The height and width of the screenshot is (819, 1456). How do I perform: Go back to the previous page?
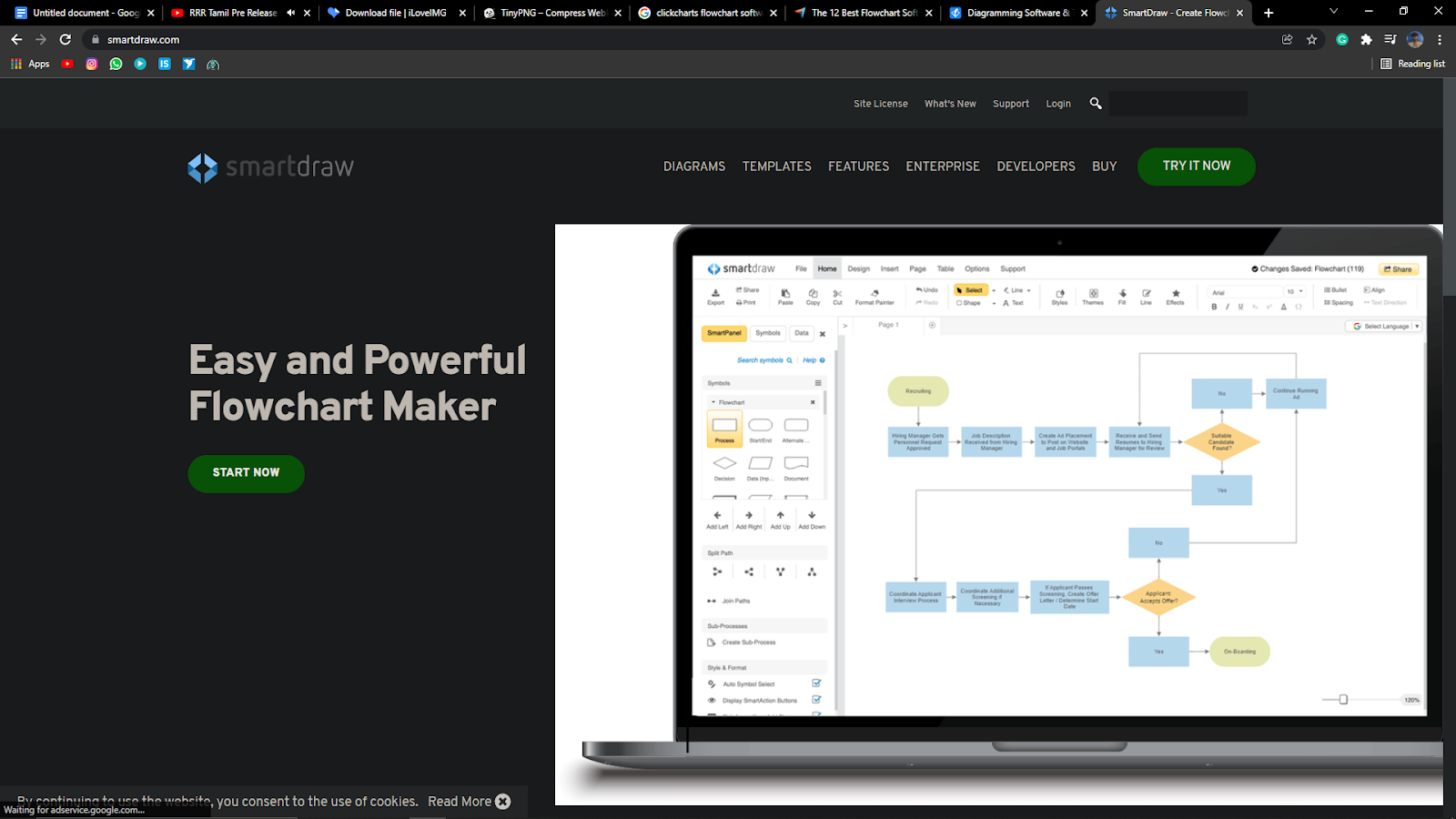(16, 39)
